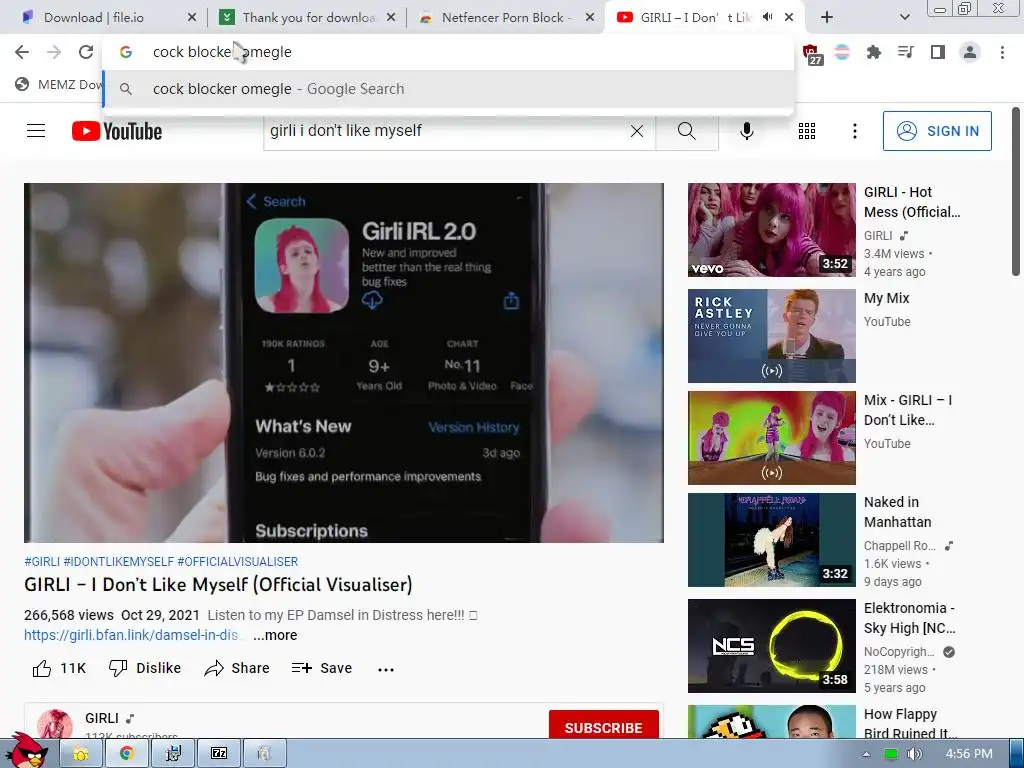Open the Rick Astley My Mix thumbnail

[x=771, y=336]
